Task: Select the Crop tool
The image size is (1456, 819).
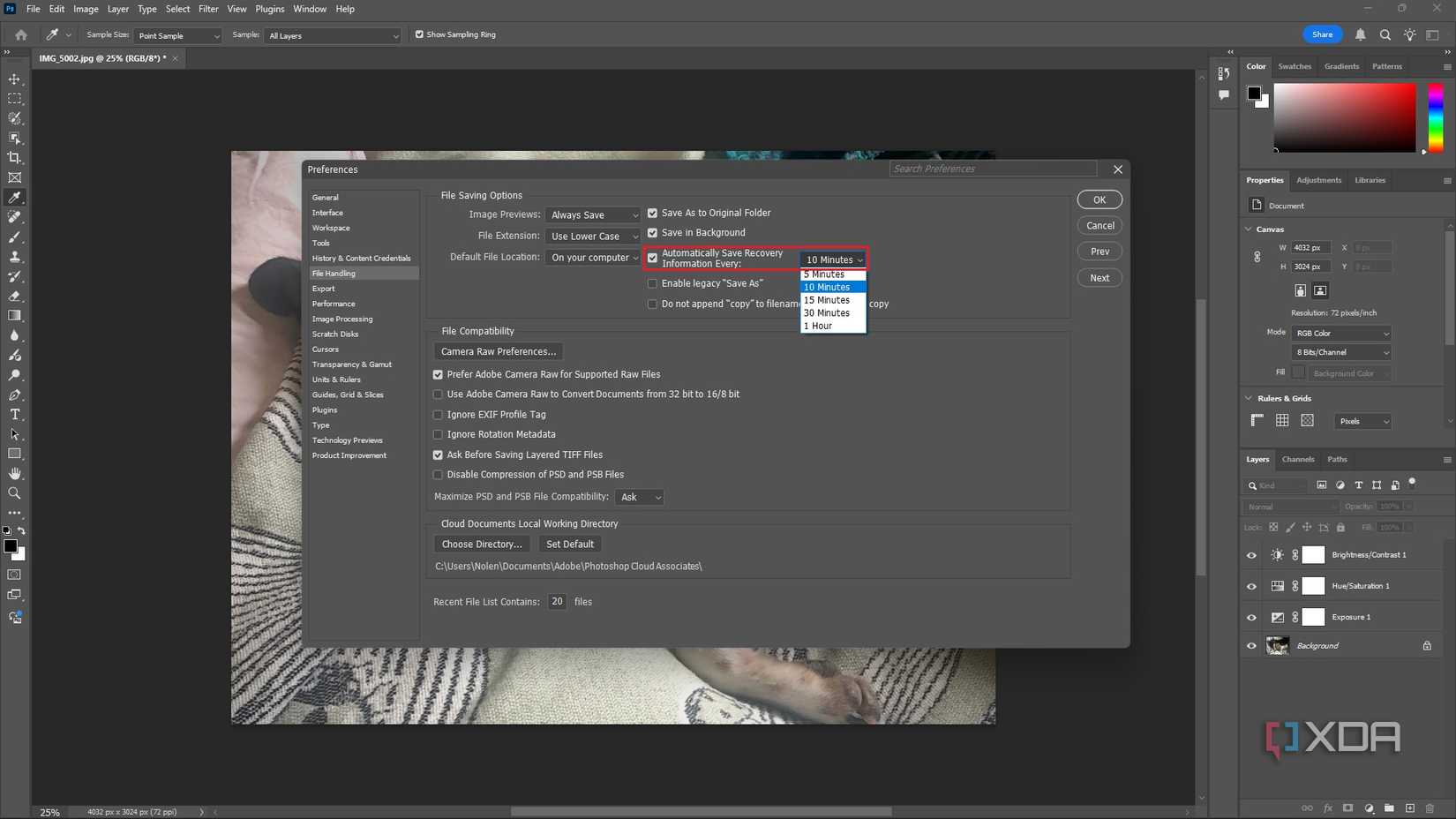Action: [x=14, y=157]
